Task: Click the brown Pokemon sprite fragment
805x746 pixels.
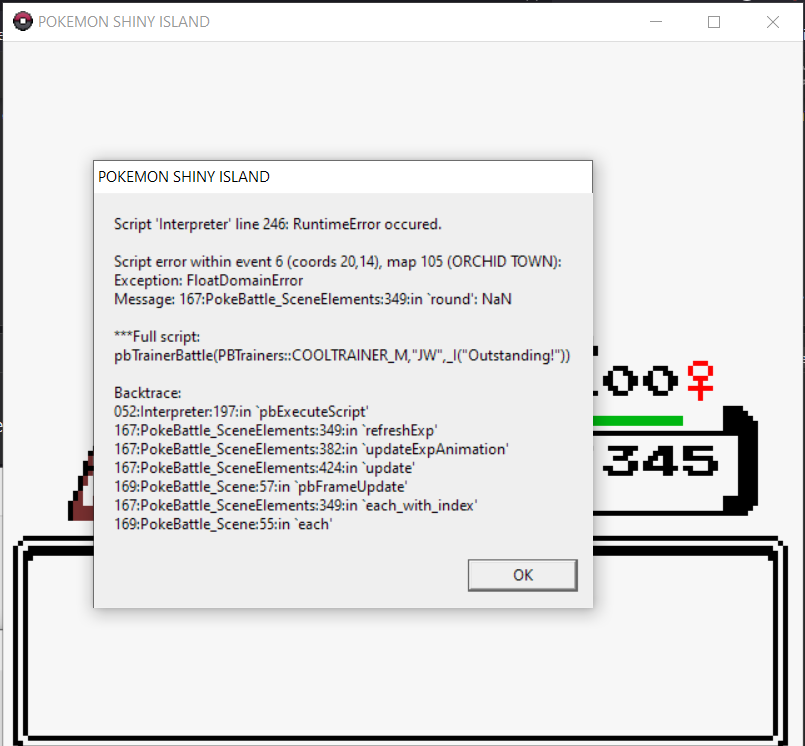Action: (x=81, y=486)
